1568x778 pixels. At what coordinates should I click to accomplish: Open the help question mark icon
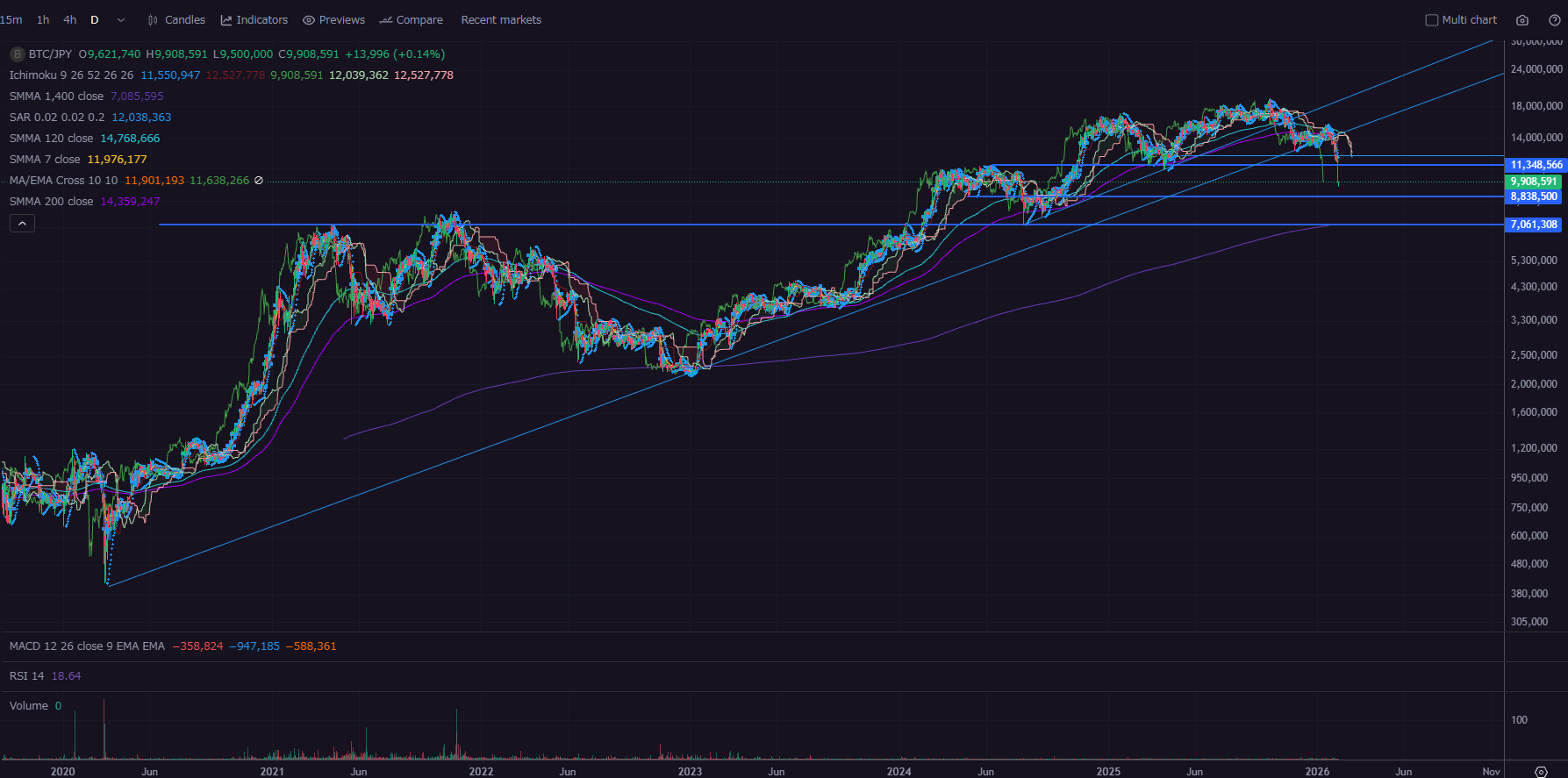(1554, 20)
